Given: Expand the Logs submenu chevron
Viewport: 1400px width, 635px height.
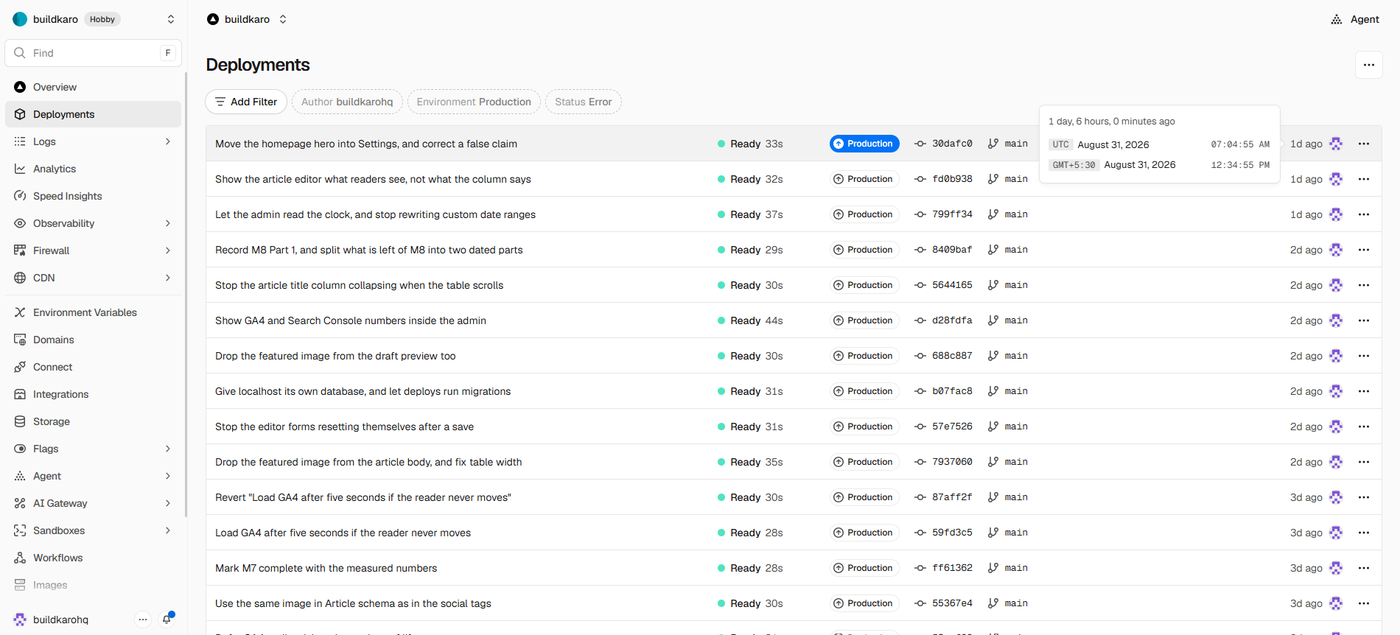Looking at the screenshot, I should click(168, 142).
